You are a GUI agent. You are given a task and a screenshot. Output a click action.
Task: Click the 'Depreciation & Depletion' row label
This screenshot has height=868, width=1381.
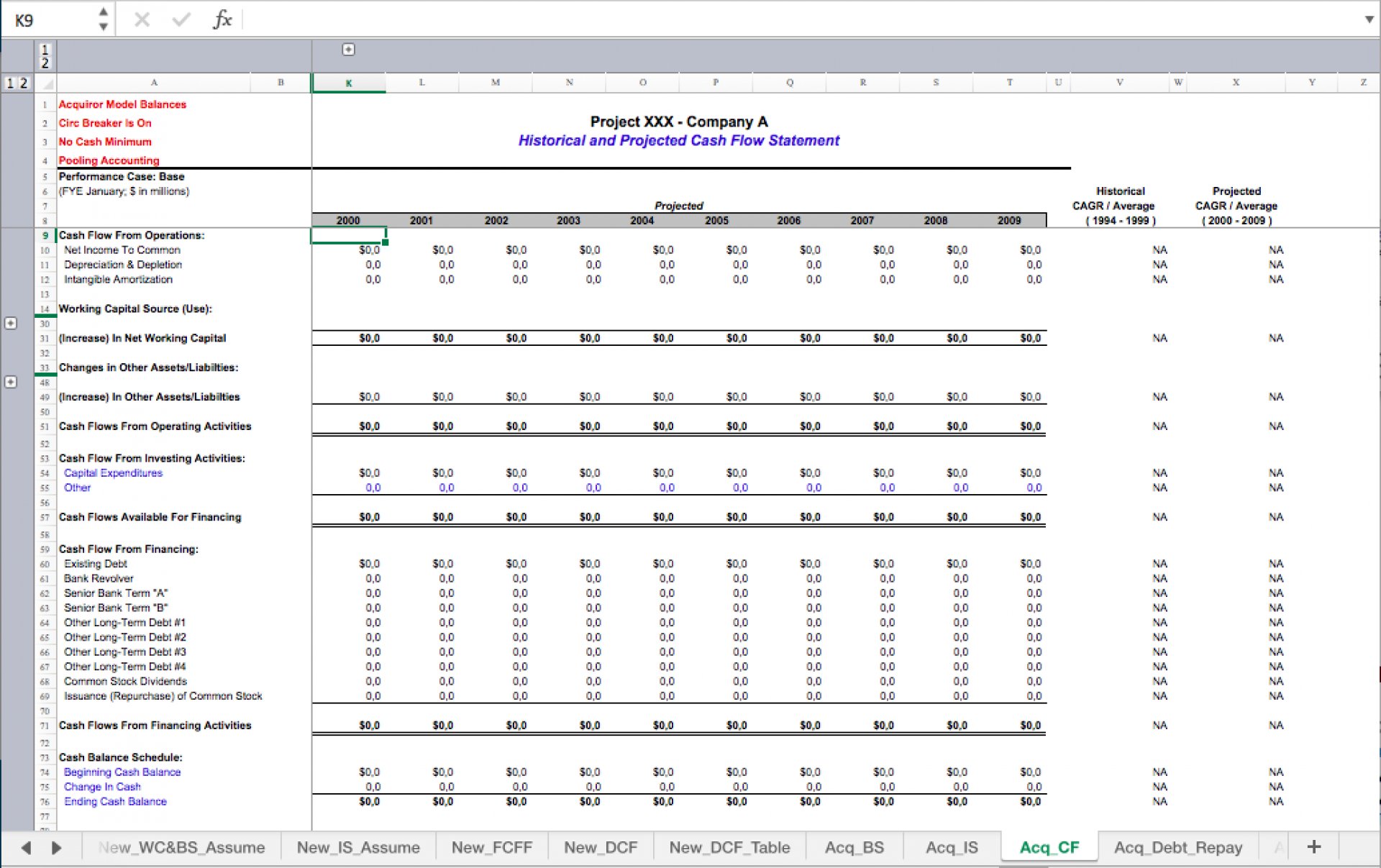[123, 265]
